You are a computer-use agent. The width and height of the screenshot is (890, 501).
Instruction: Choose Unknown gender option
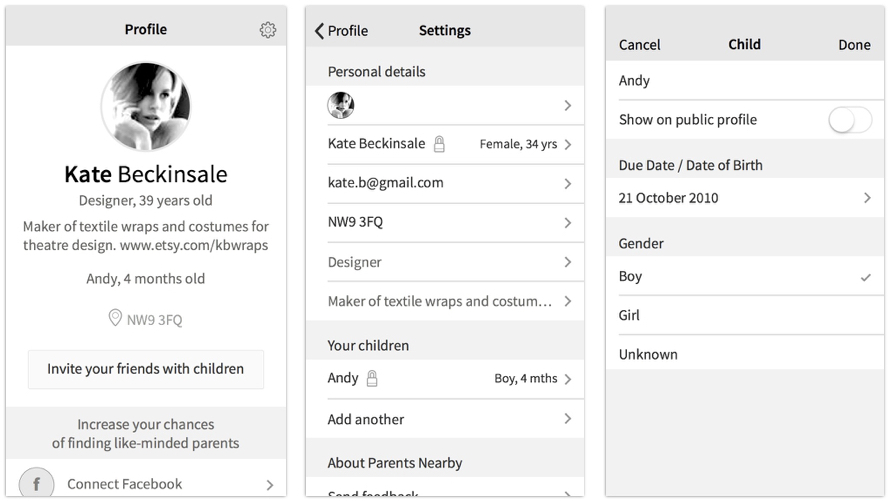coord(744,354)
